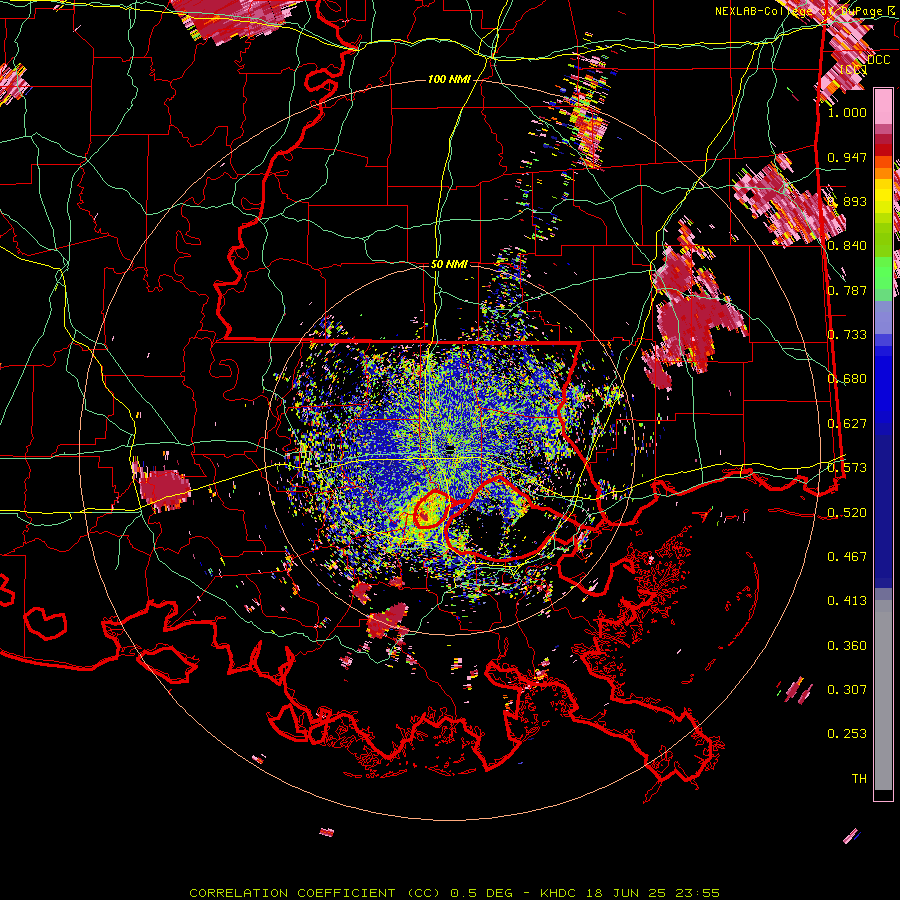Click the Correlation Coefficient KHDC caption

coord(454,893)
